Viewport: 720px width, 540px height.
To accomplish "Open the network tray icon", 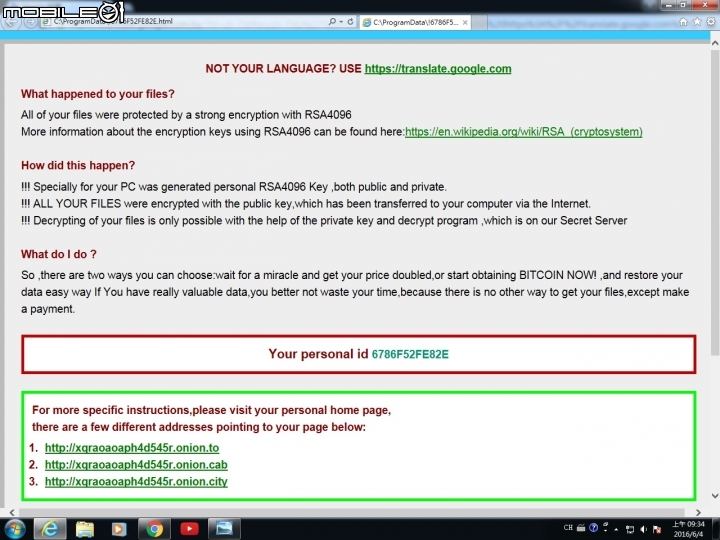I will (x=630, y=529).
